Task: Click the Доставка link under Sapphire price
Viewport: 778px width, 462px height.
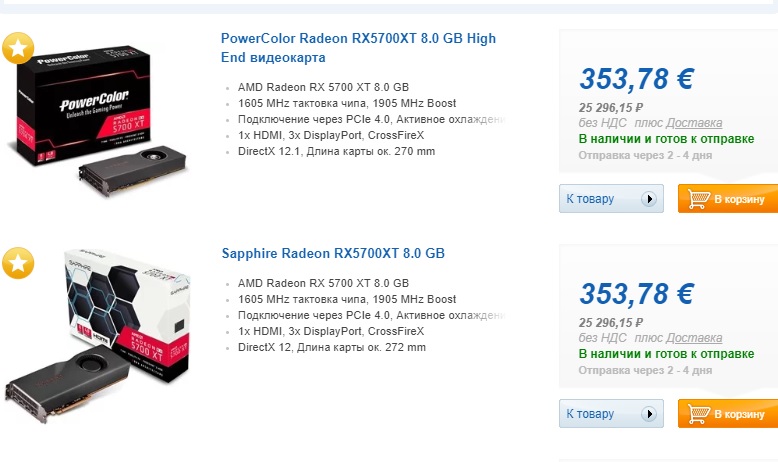Action: [694, 338]
